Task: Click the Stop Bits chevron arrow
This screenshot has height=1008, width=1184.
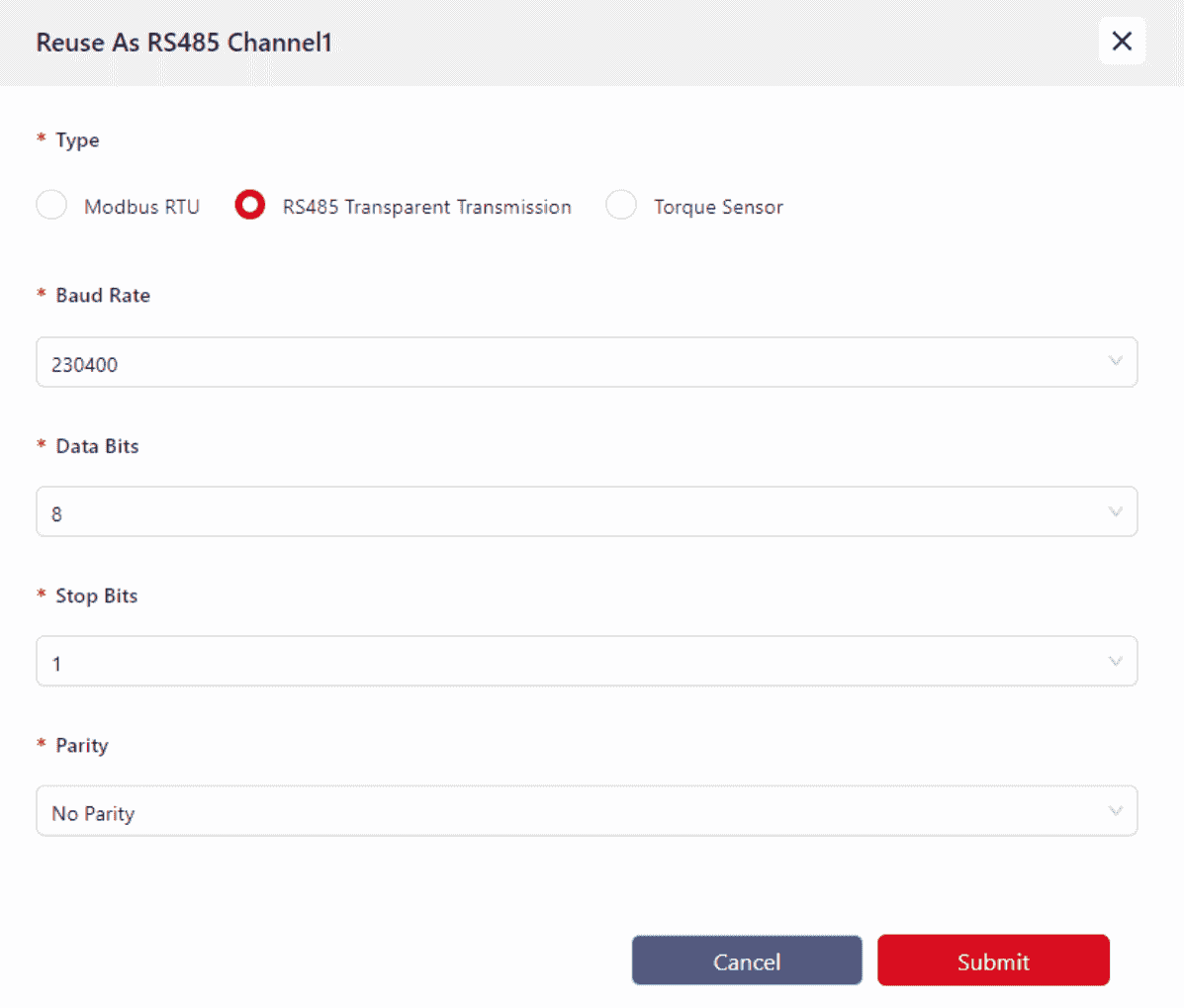Action: [x=1115, y=661]
